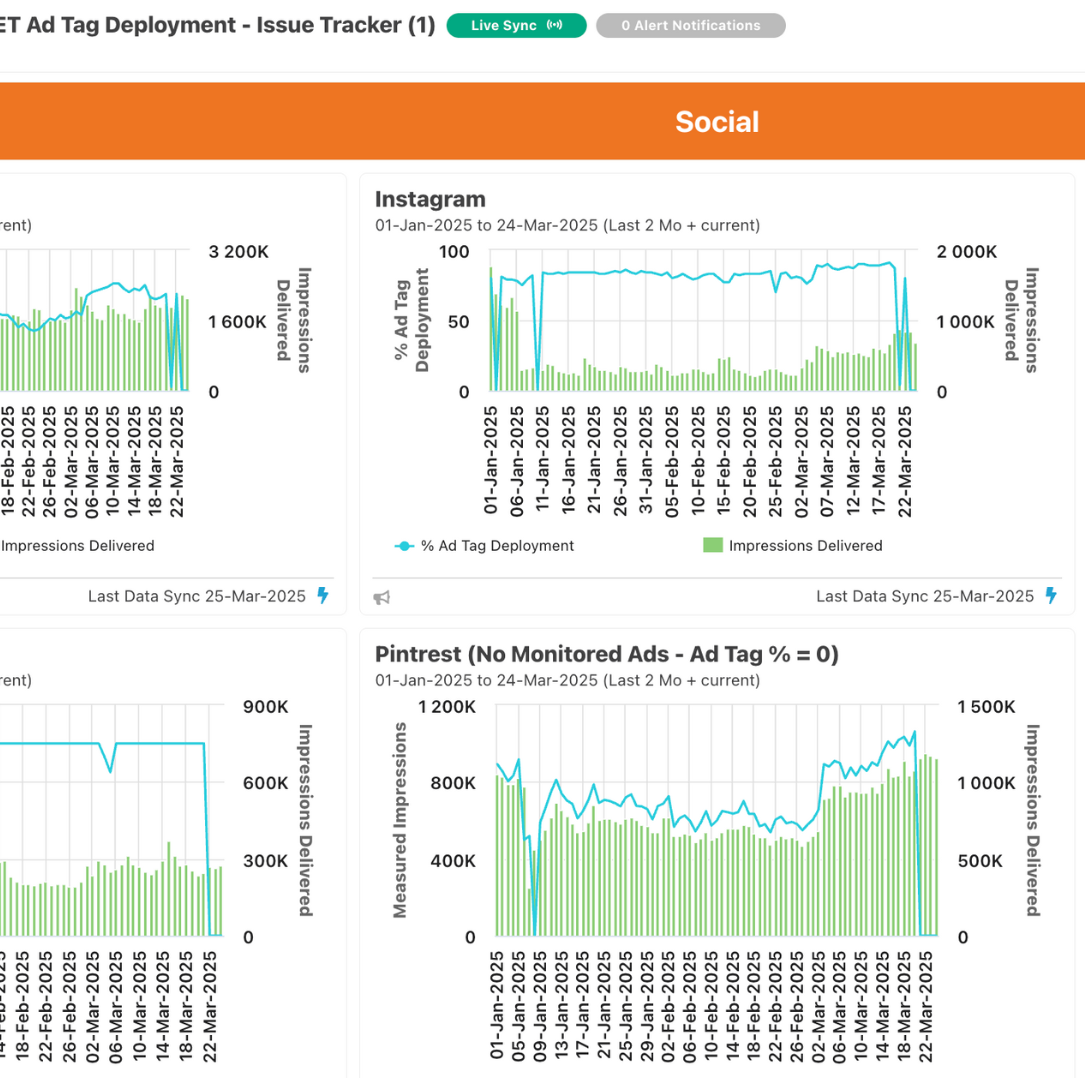The image size is (1085, 1078).
Task: Toggle % Ad Tag Deployment legend in Instagram chart
Action: tap(496, 546)
